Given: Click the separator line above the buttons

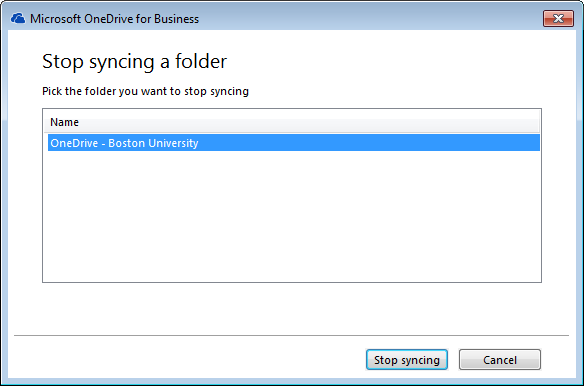Looking at the screenshot, I should point(291,335).
